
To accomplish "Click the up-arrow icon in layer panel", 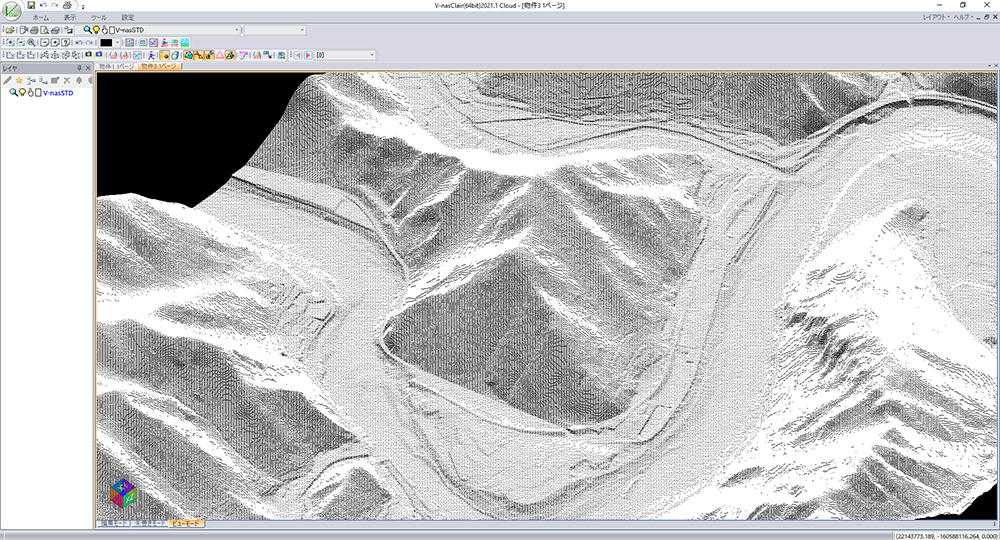I will [x=79, y=80].
